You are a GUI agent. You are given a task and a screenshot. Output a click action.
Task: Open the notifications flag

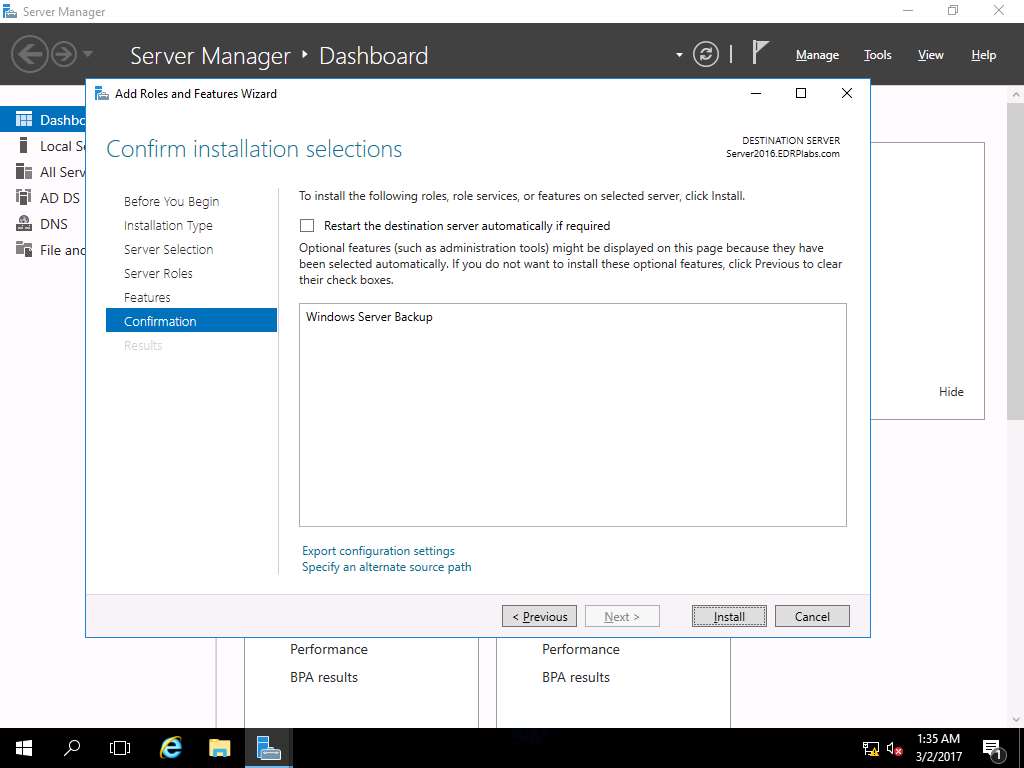pyautogui.click(x=760, y=52)
